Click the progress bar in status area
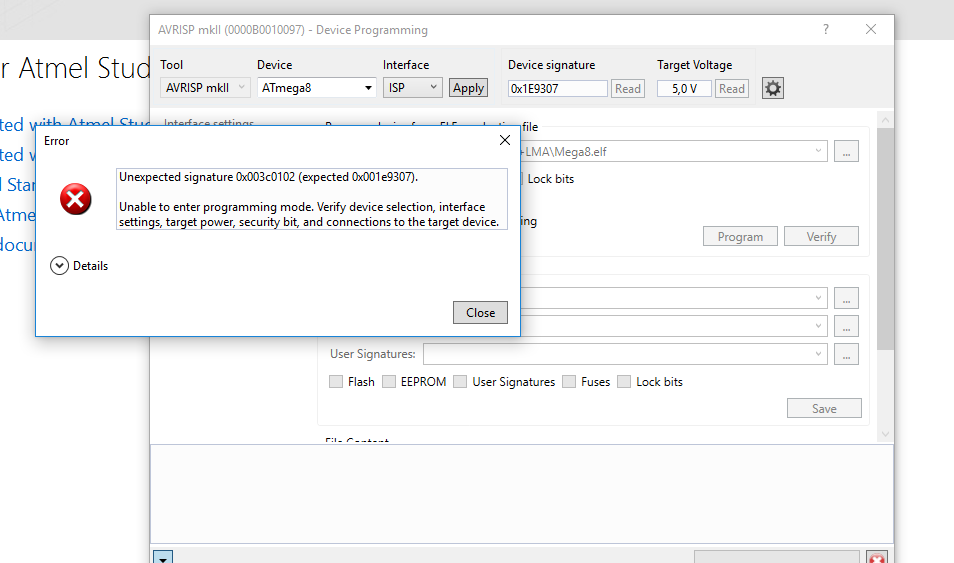The height and width of the screenshot is (563, 954). [776, 557]
